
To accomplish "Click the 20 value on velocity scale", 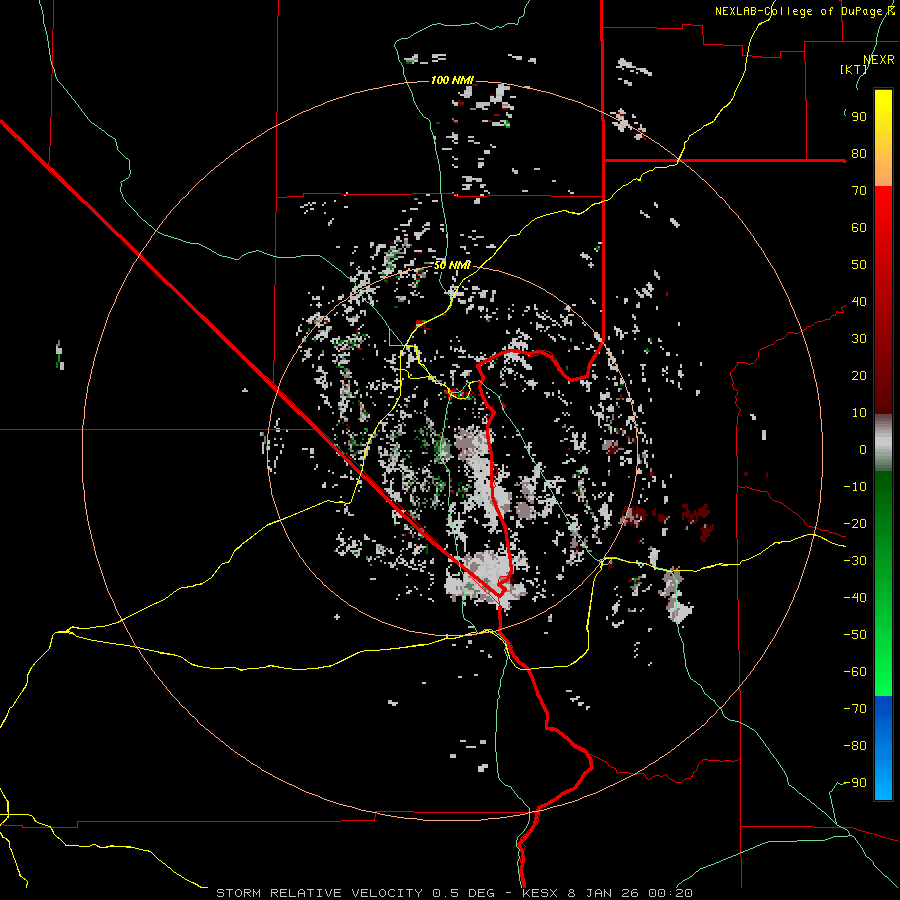I will coord(859,376).
